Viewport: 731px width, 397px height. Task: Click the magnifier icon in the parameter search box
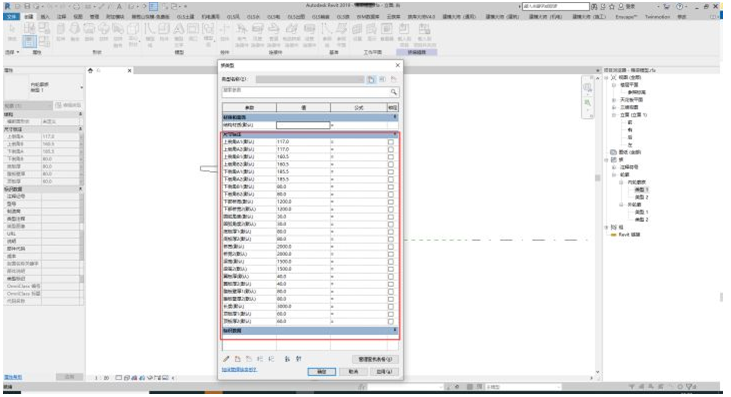[393, 92]
